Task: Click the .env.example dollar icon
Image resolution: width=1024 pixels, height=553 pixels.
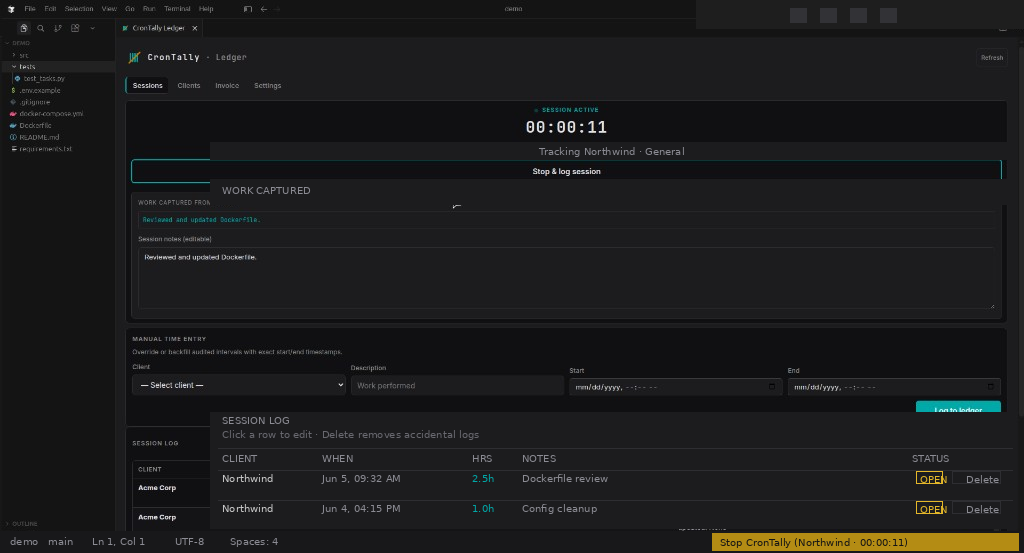Action: click(x=13, y=90)
